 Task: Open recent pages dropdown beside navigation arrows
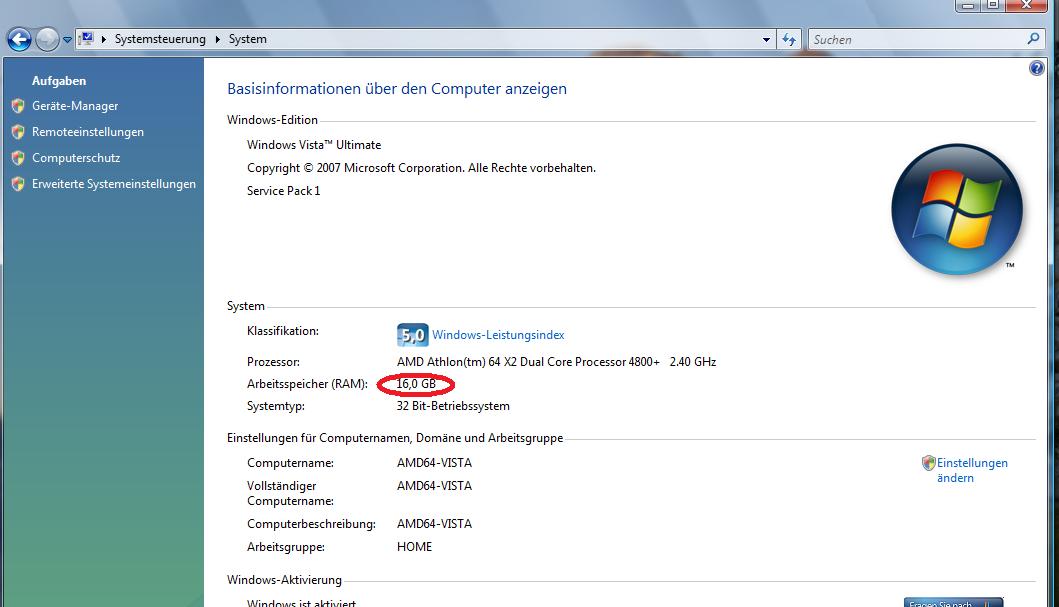[x=67, y=40]
